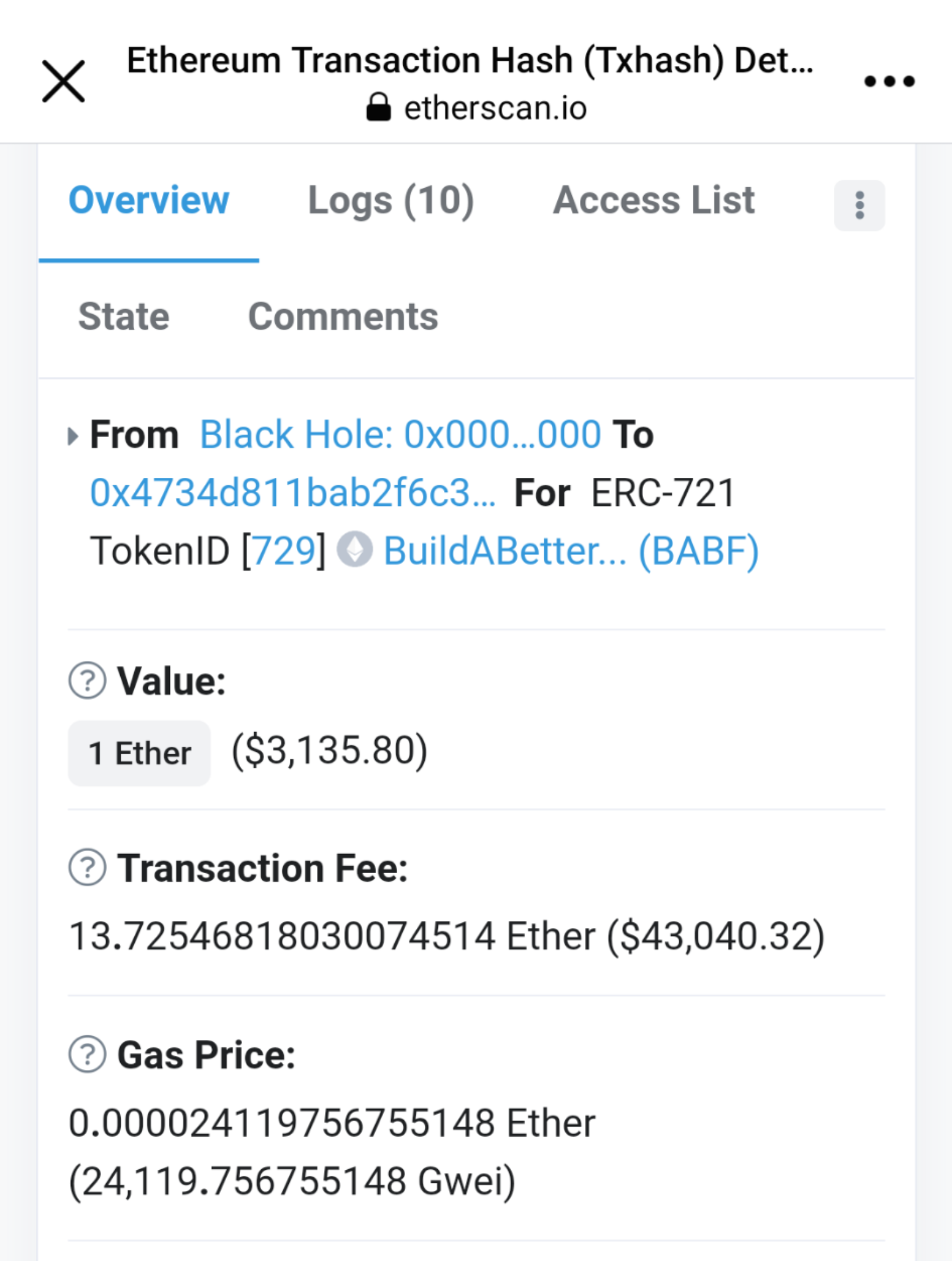
Task: Click Ethereum token logo before BuildABetter
Action: 355,549
